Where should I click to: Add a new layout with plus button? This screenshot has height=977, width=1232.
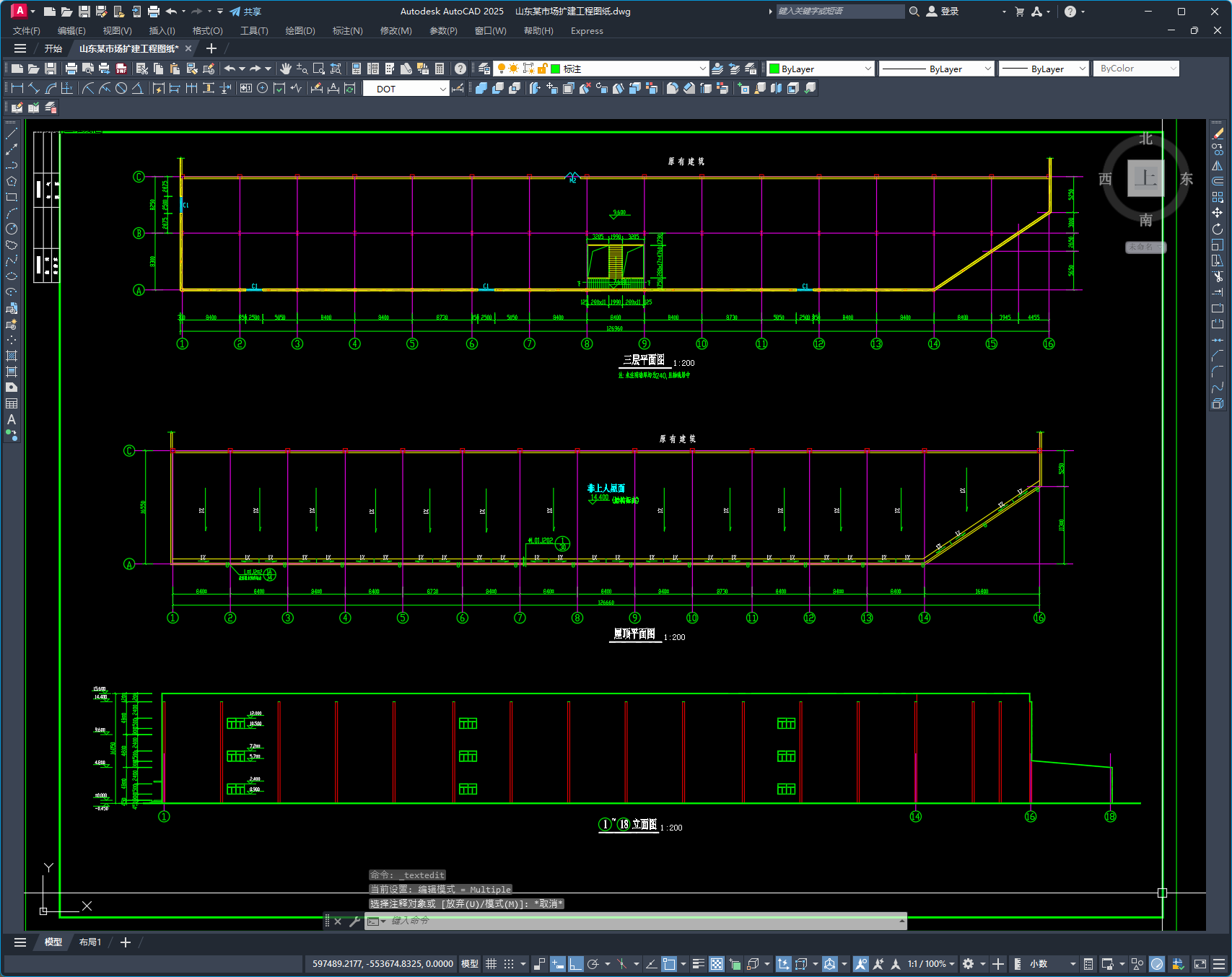126,942
